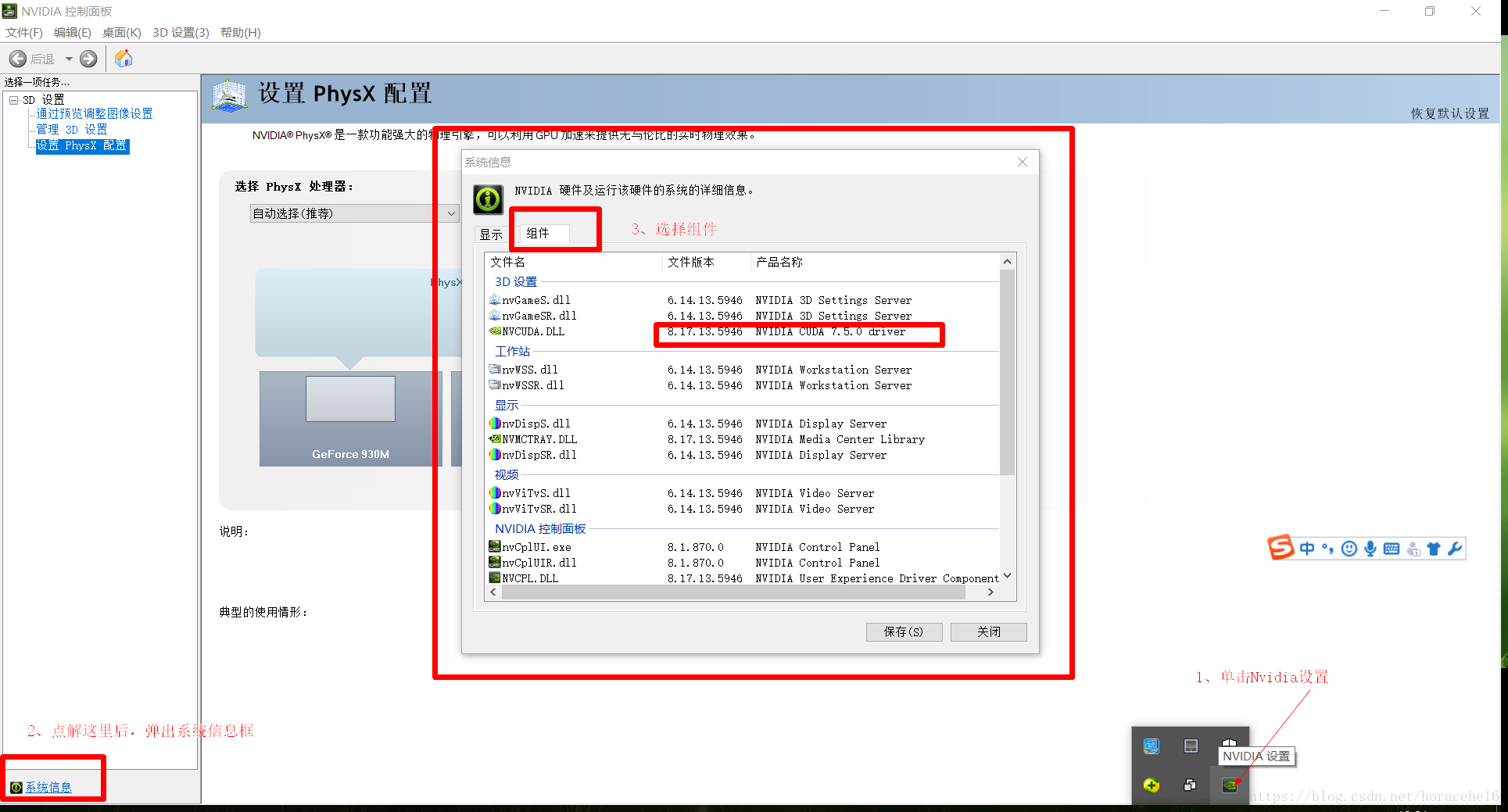Select the nvViTvSR.dll row
Screen dimensions: 1508x812
743,509
